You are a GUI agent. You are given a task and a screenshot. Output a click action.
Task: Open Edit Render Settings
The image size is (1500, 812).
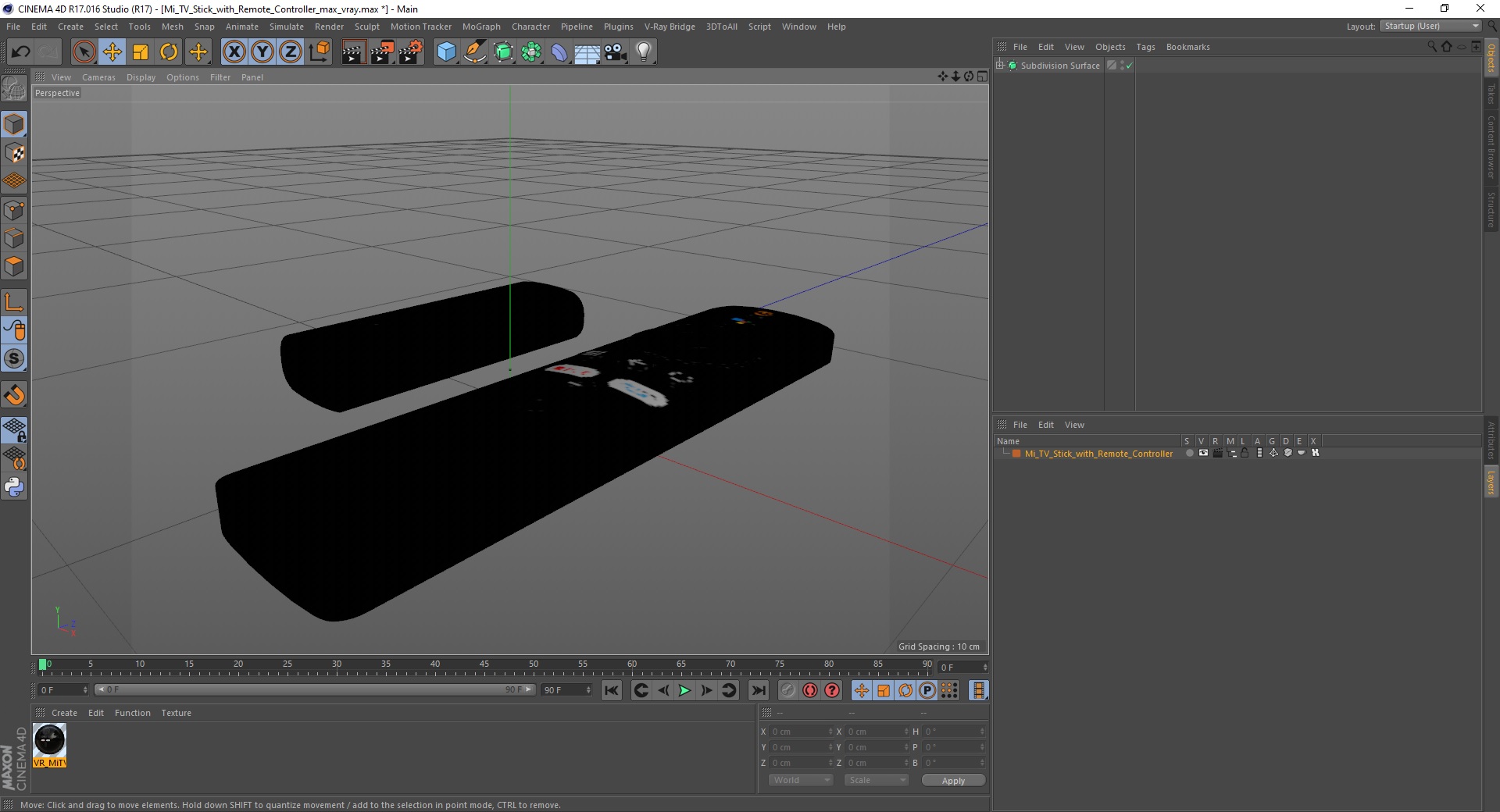click(x=411, y=52)
